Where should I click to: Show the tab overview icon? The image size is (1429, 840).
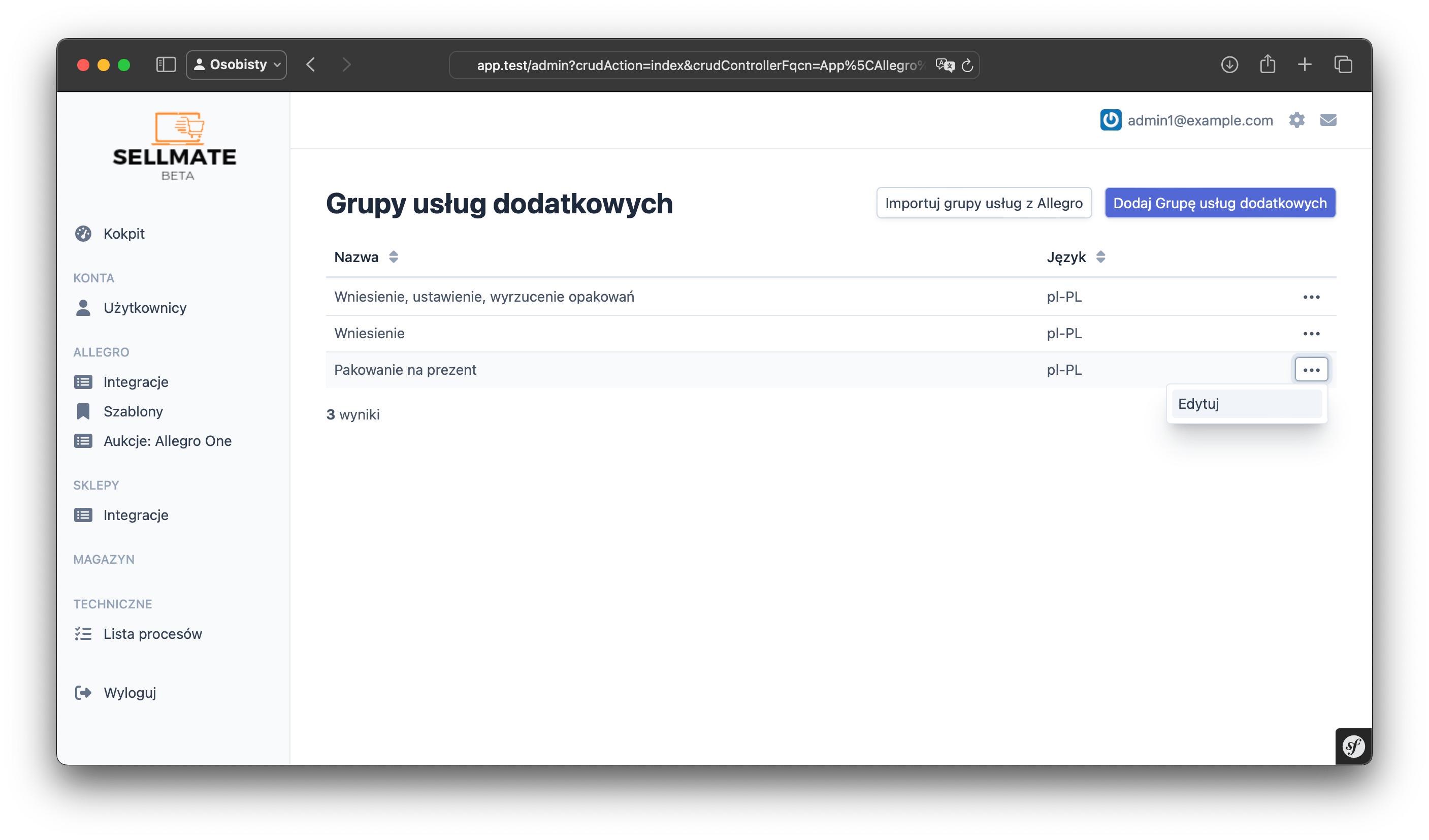(1344, 64)
